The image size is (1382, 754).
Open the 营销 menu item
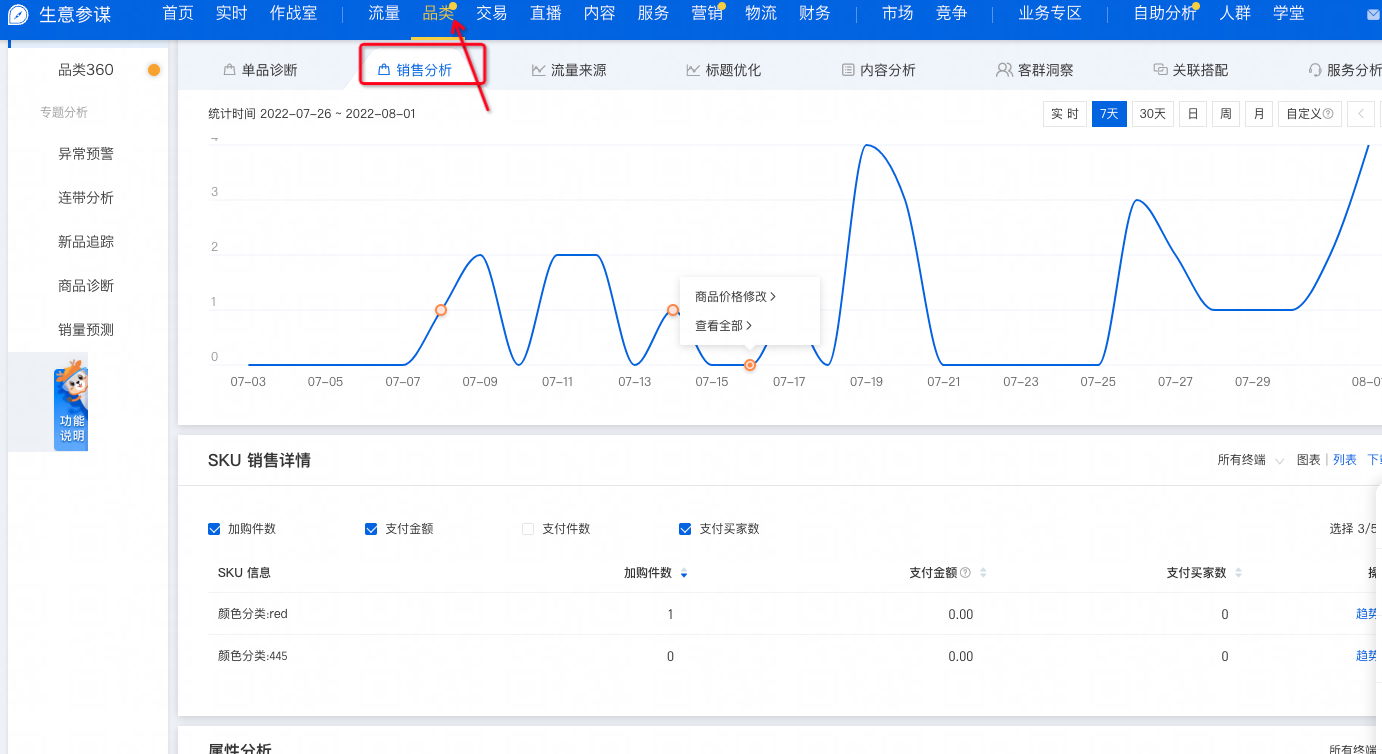[x=707, y=14]
